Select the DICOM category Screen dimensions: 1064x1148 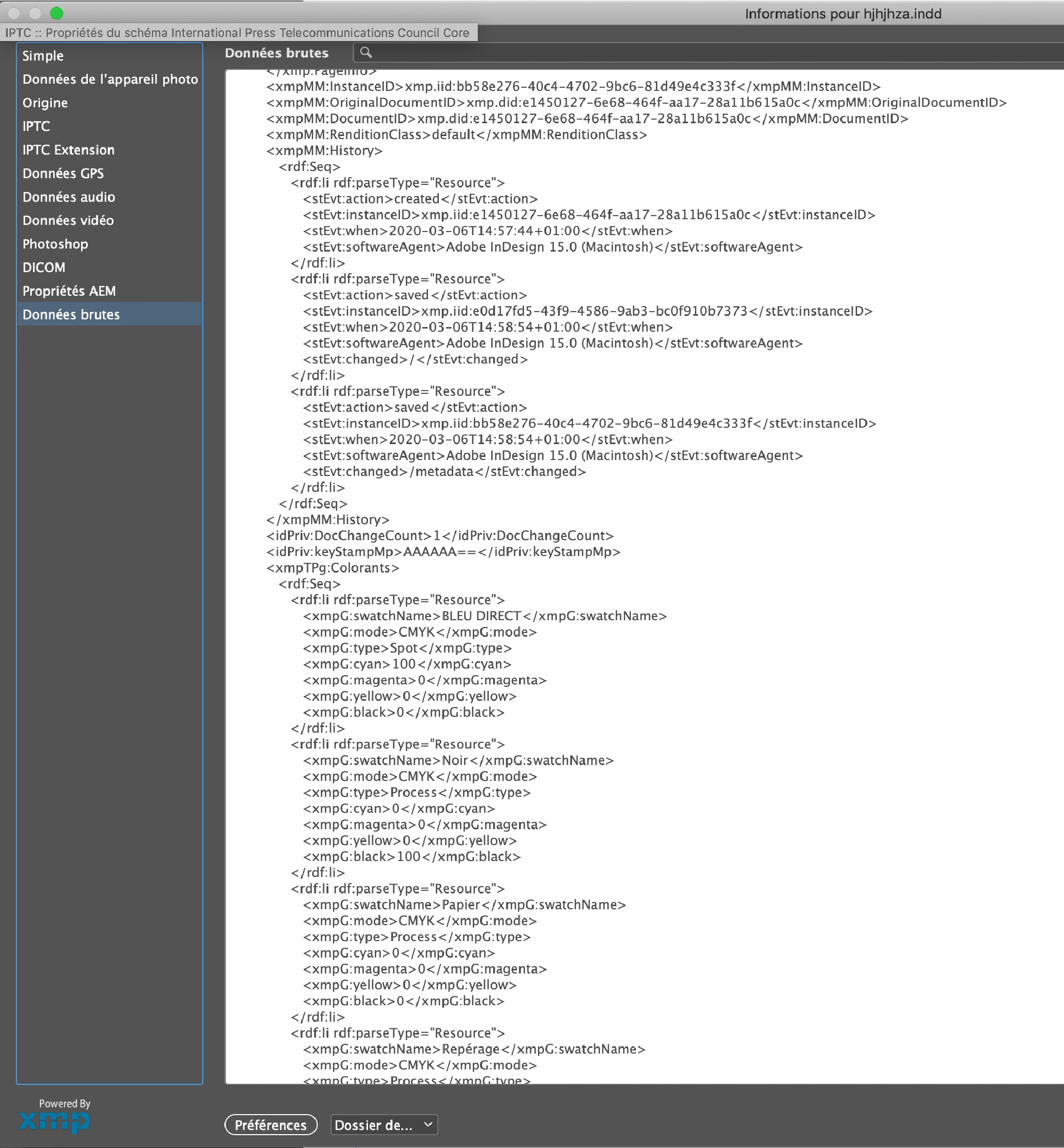click(44, 268)
